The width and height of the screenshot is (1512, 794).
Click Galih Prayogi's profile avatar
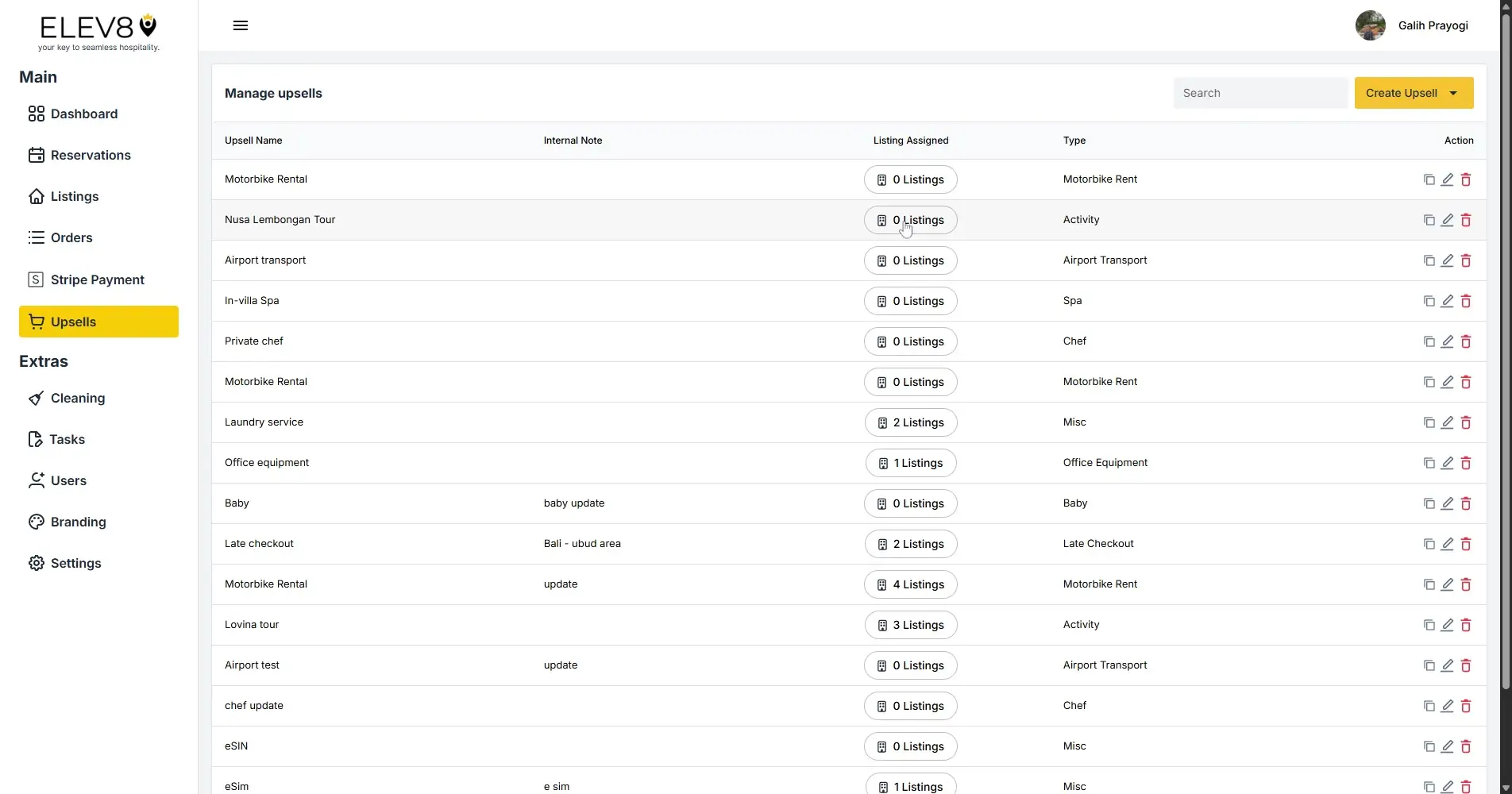(1370, 25)
